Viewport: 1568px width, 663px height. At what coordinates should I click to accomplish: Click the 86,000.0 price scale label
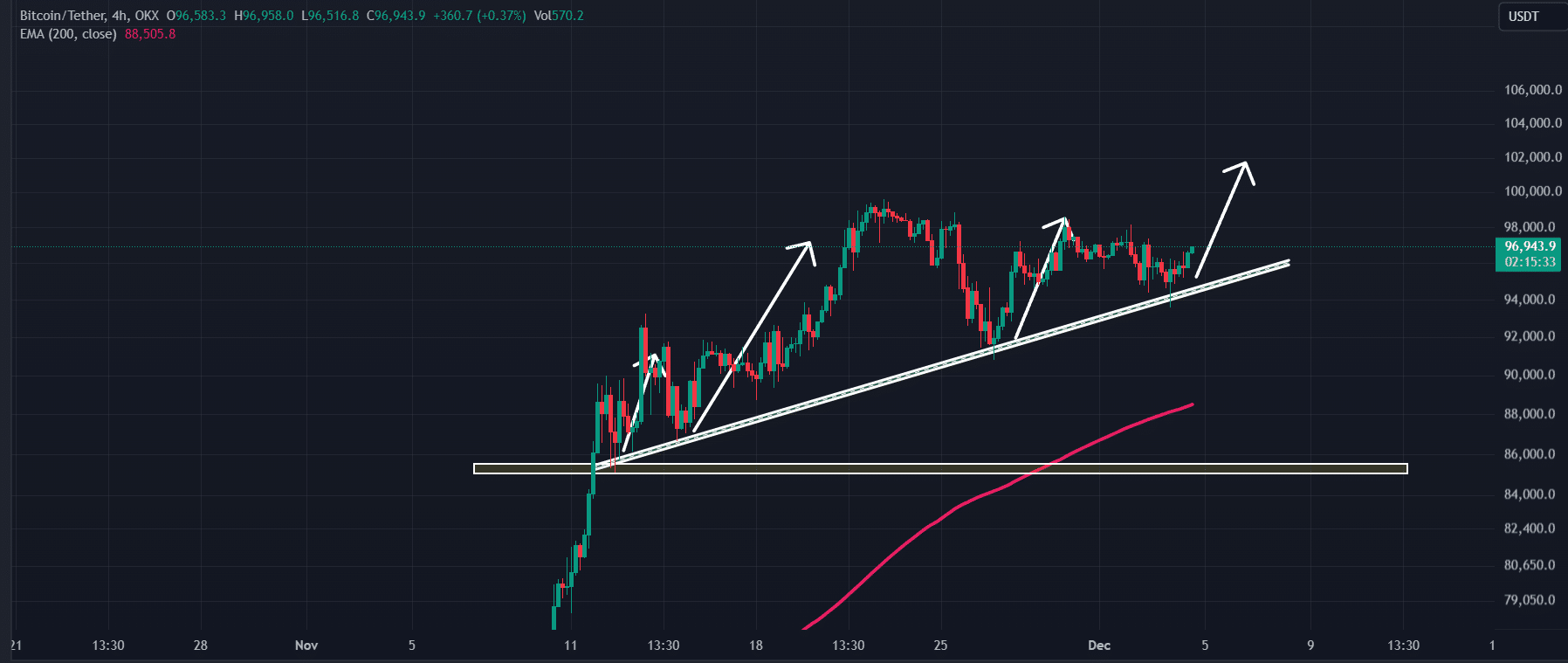[x=1530, y=454]
